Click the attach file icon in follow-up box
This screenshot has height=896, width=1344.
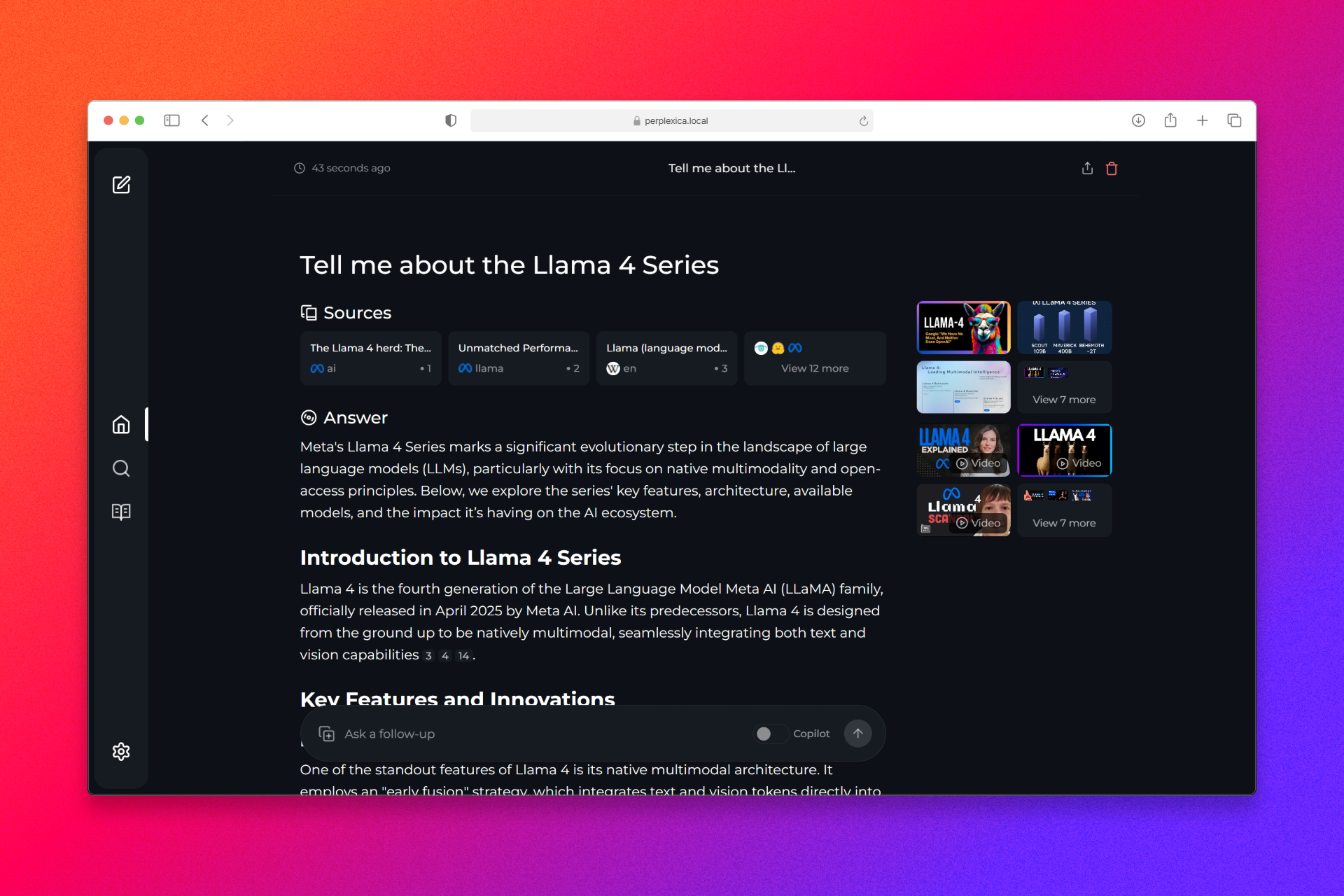326,734
